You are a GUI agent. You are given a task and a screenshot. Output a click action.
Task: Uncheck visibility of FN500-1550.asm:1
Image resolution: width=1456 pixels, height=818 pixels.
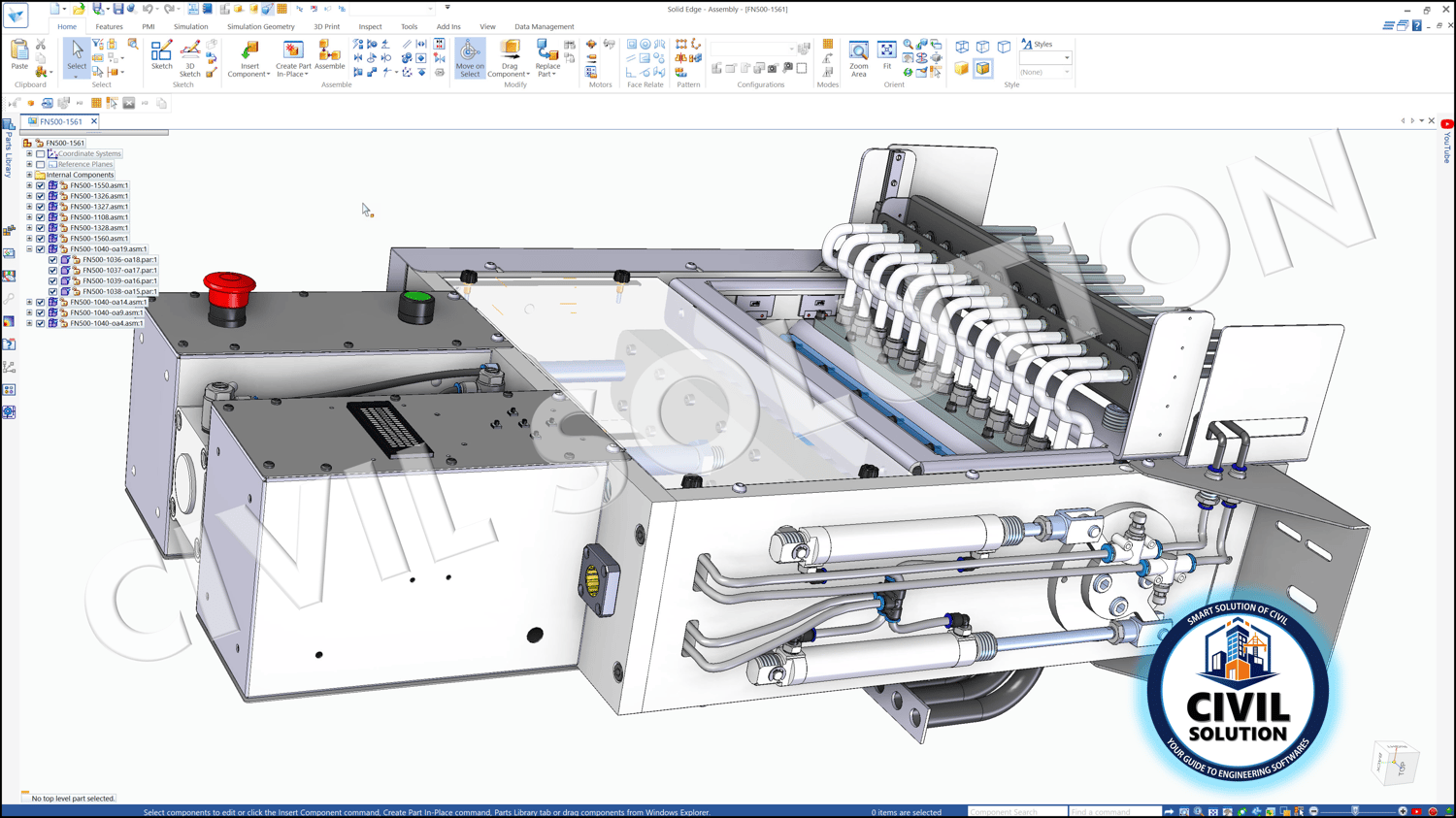(41, 185)
